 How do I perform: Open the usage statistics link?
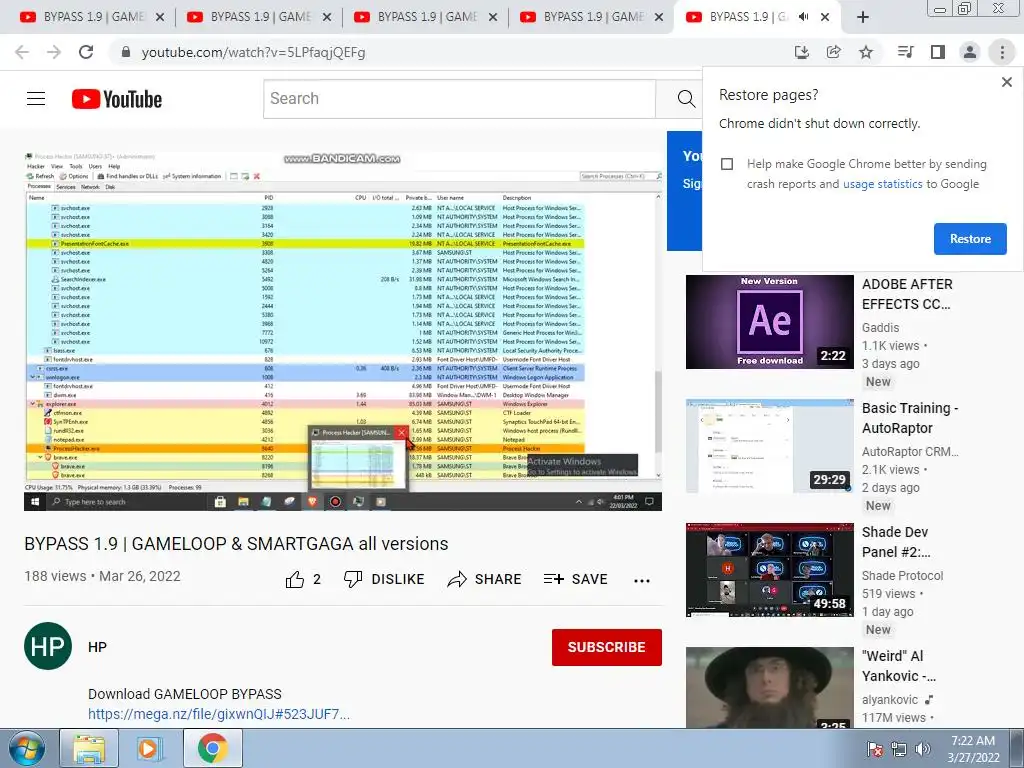pyautogui.click(x=882, y=184)
